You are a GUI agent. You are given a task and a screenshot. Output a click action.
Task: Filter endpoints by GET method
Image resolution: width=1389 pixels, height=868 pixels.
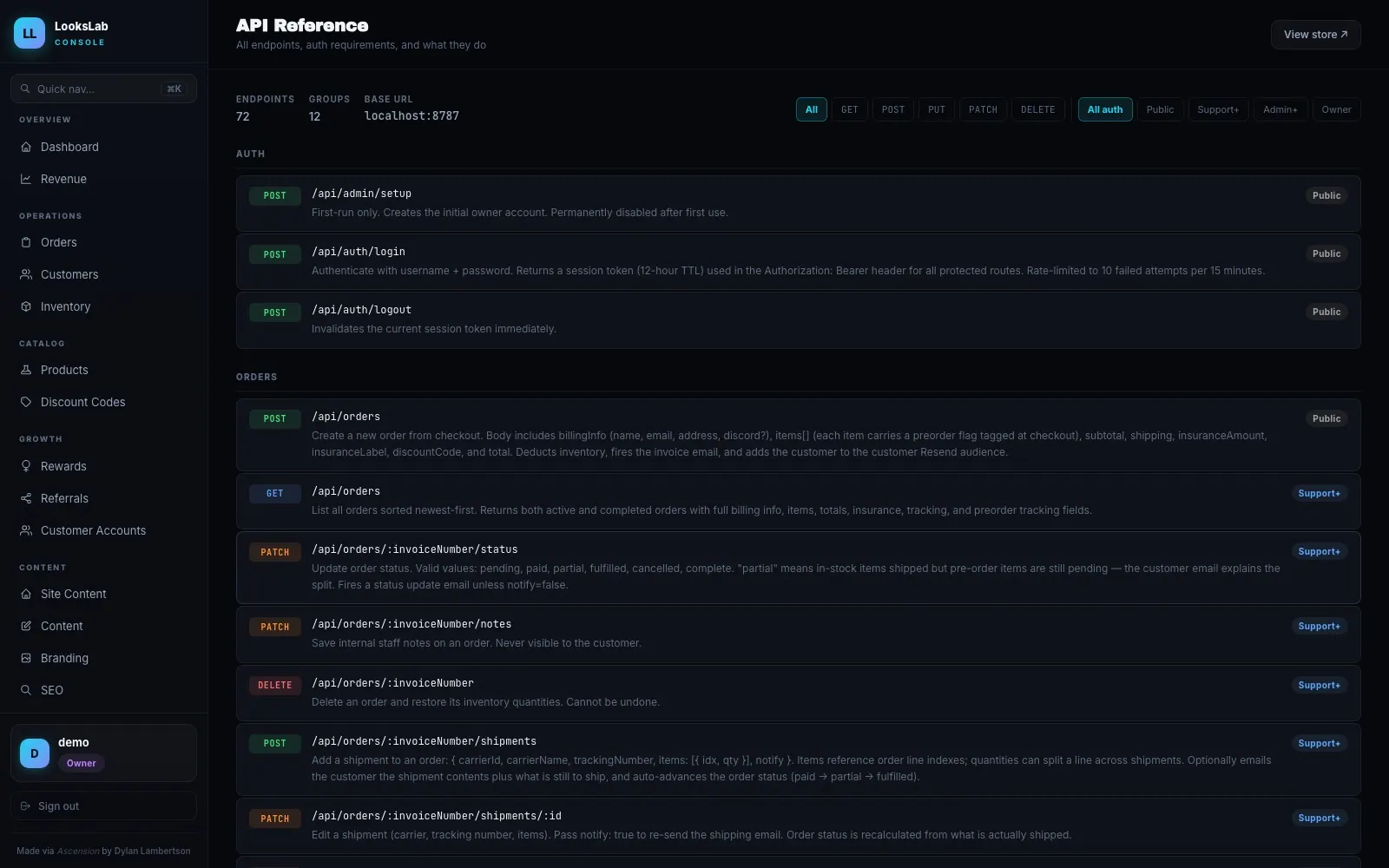tap(850, 109)
